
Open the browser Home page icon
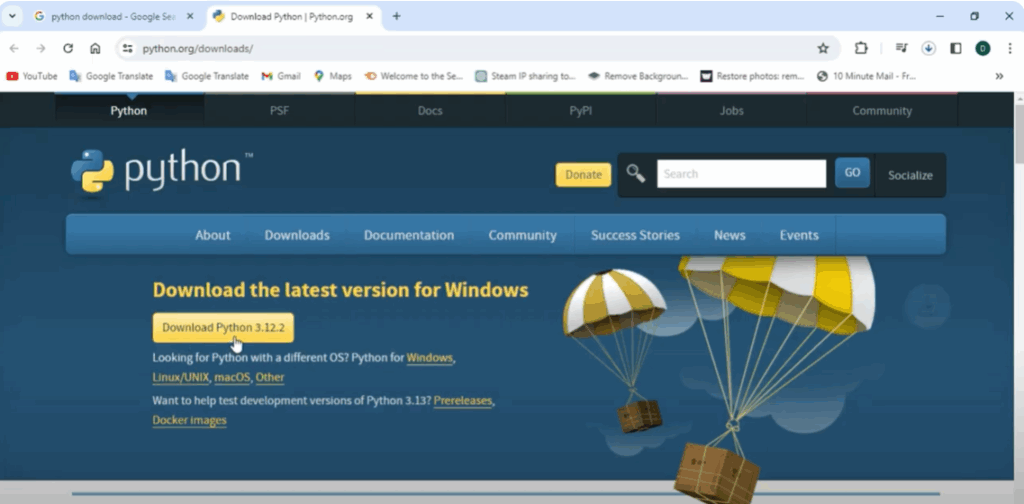tap(95, 48)
